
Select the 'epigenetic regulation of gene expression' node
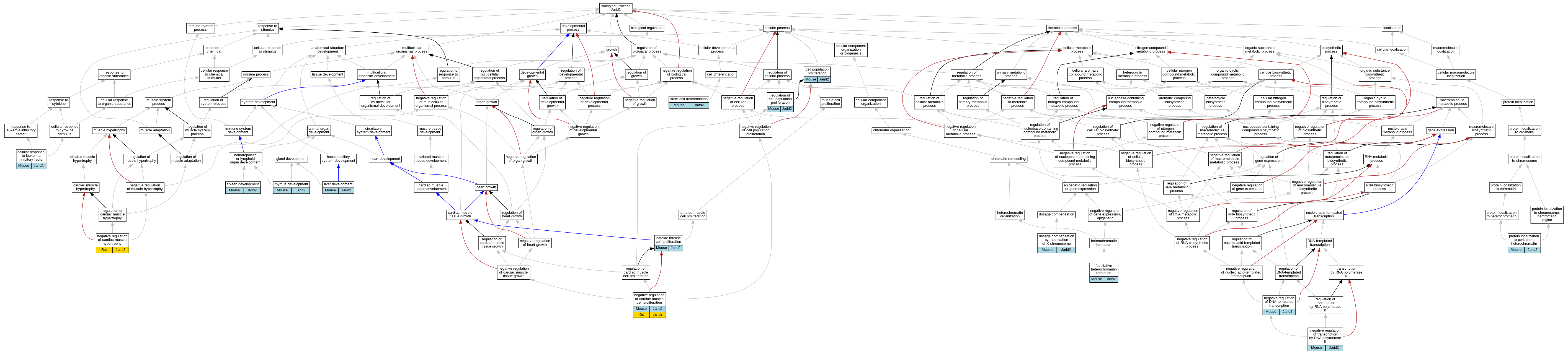tap(1080, 187)
